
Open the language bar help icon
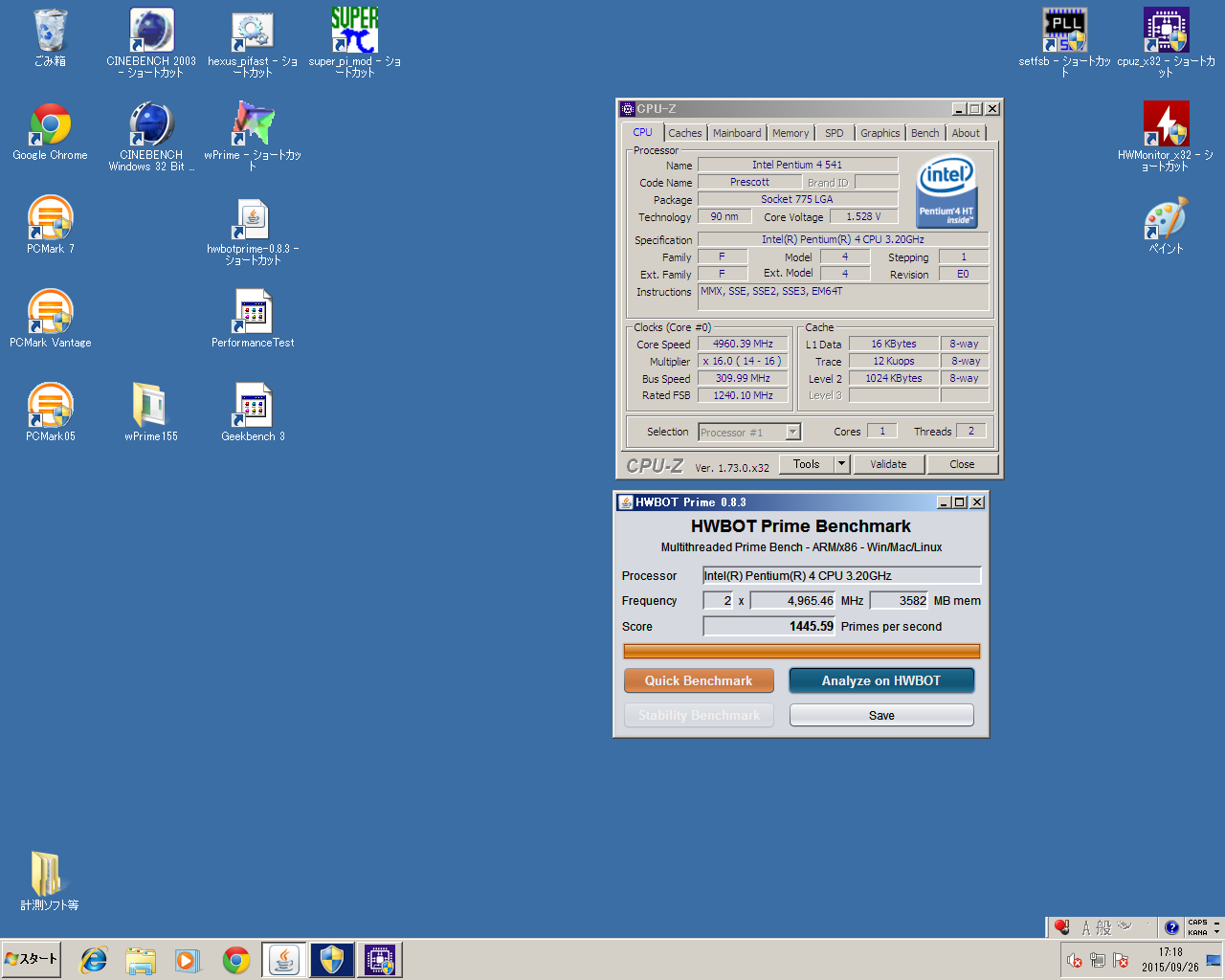pos(1171,927)
